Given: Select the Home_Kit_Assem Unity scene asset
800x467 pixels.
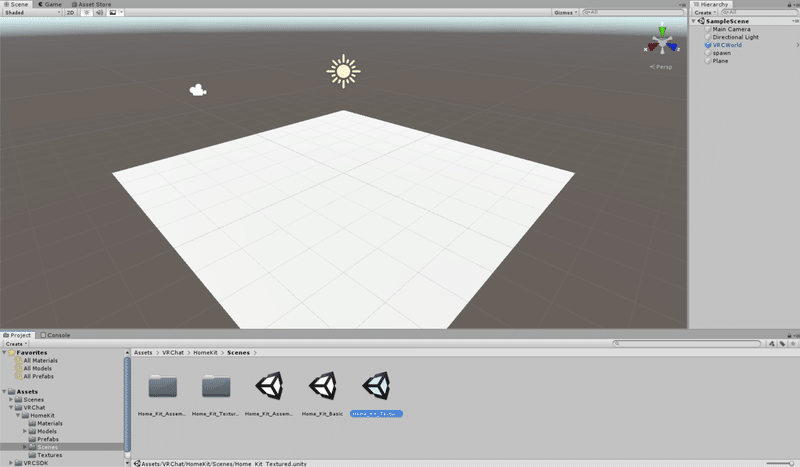Looking at the screenshot, I should [269, 386].
